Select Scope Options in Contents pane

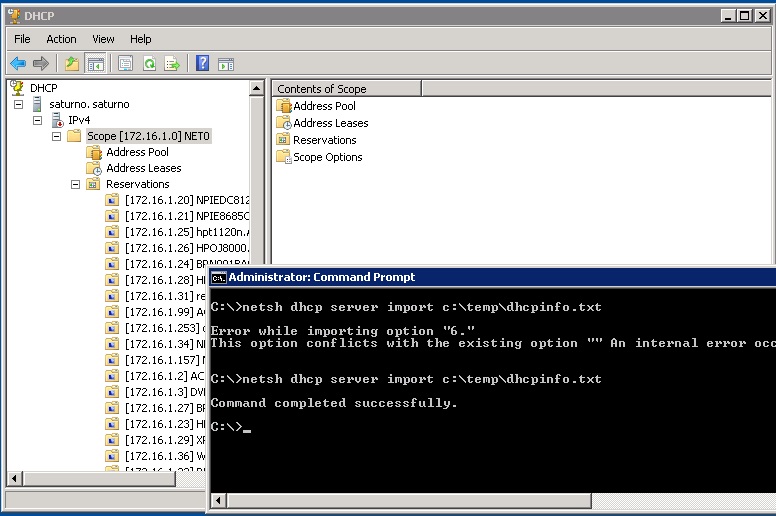coord(327,157)
